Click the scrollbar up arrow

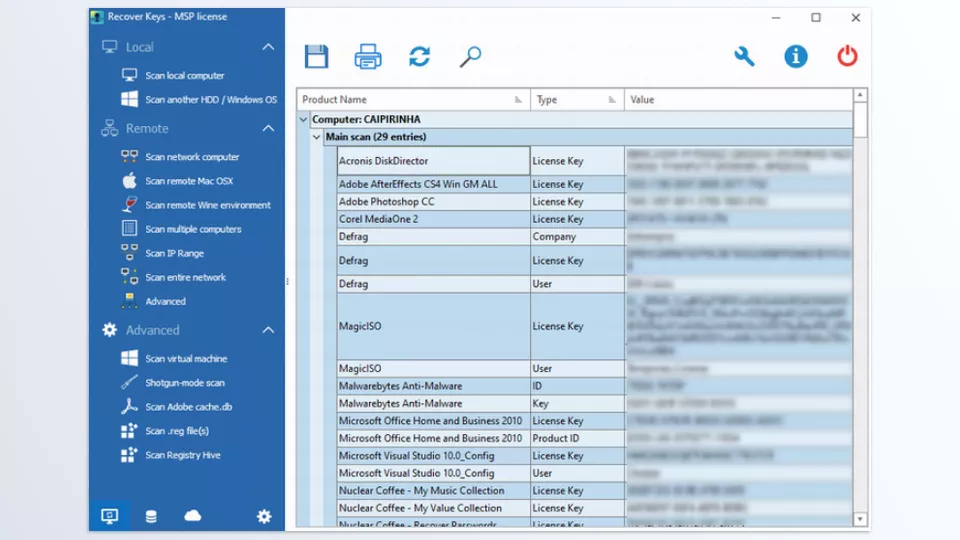(860, 95)
